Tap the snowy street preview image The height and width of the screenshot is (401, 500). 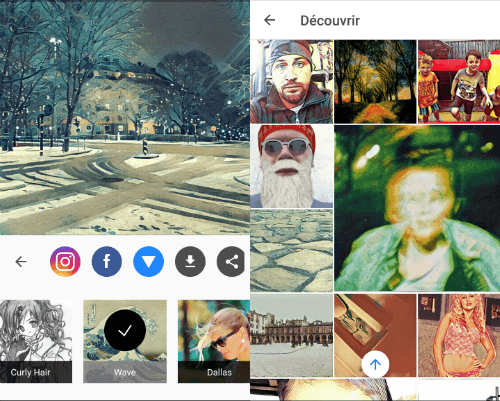coord(125,117)
